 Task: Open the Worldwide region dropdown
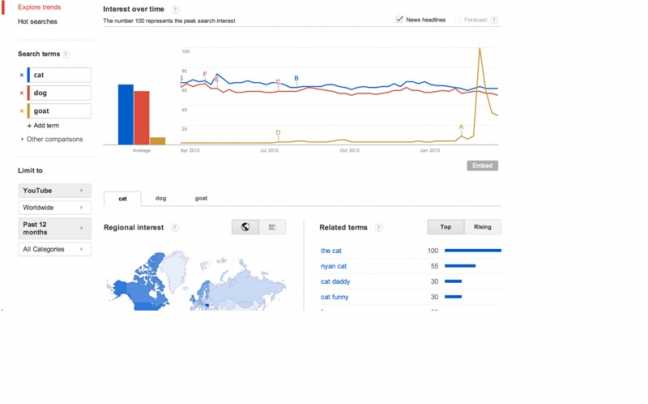click(x=55, y=207)
